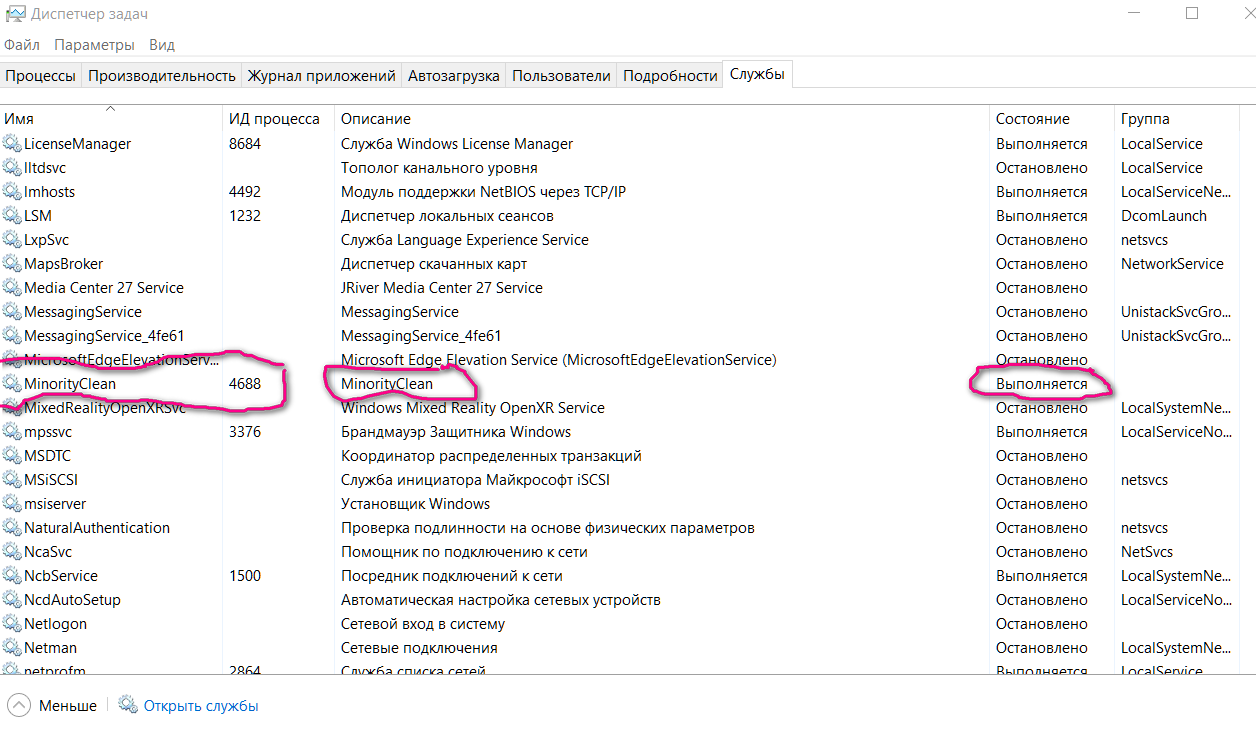1256x730 pixels.
Task: Collapse view with the Меньше arrow icon
Action: [19, 705]
